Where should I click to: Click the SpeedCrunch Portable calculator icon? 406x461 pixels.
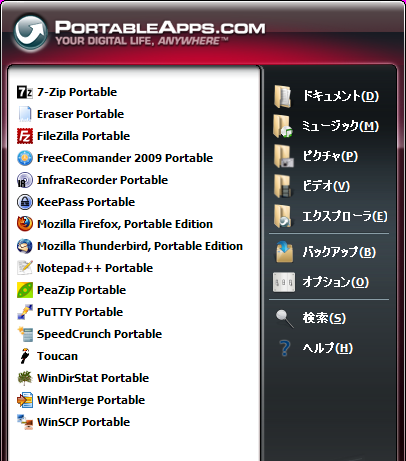click(x=25, y=334)
